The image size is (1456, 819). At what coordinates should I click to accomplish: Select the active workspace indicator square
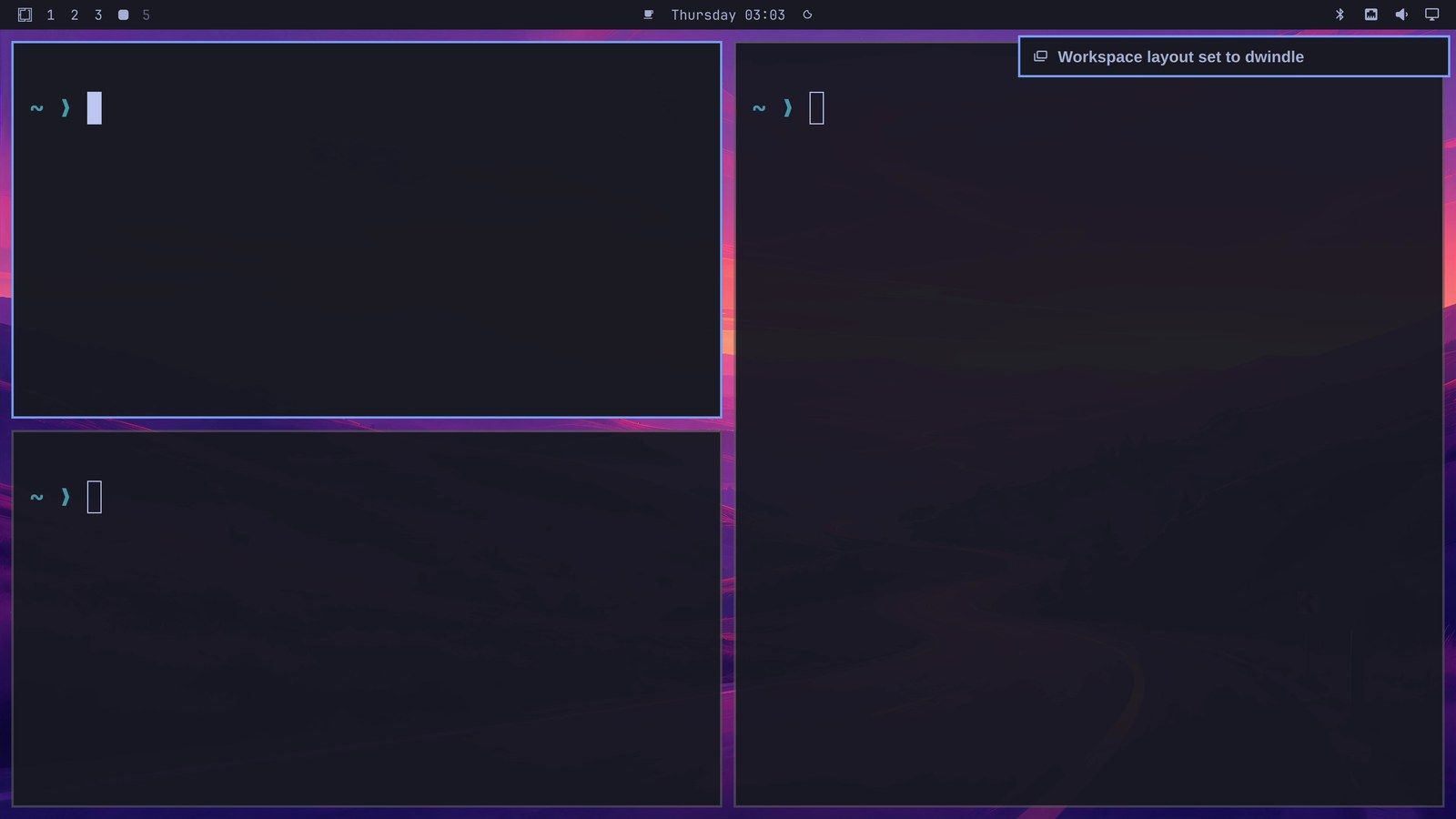123,15
